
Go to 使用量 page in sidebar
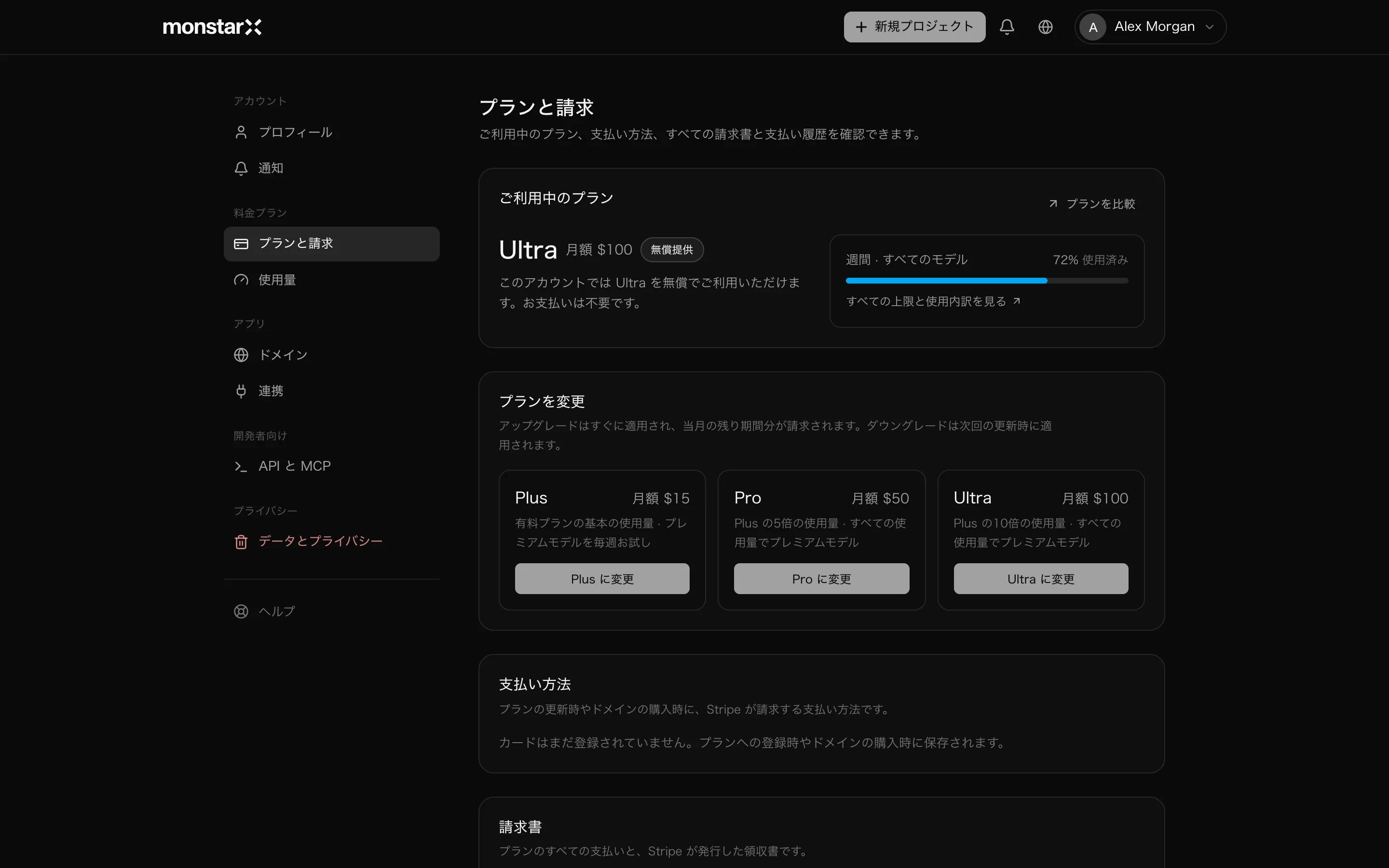coord(332,280)
